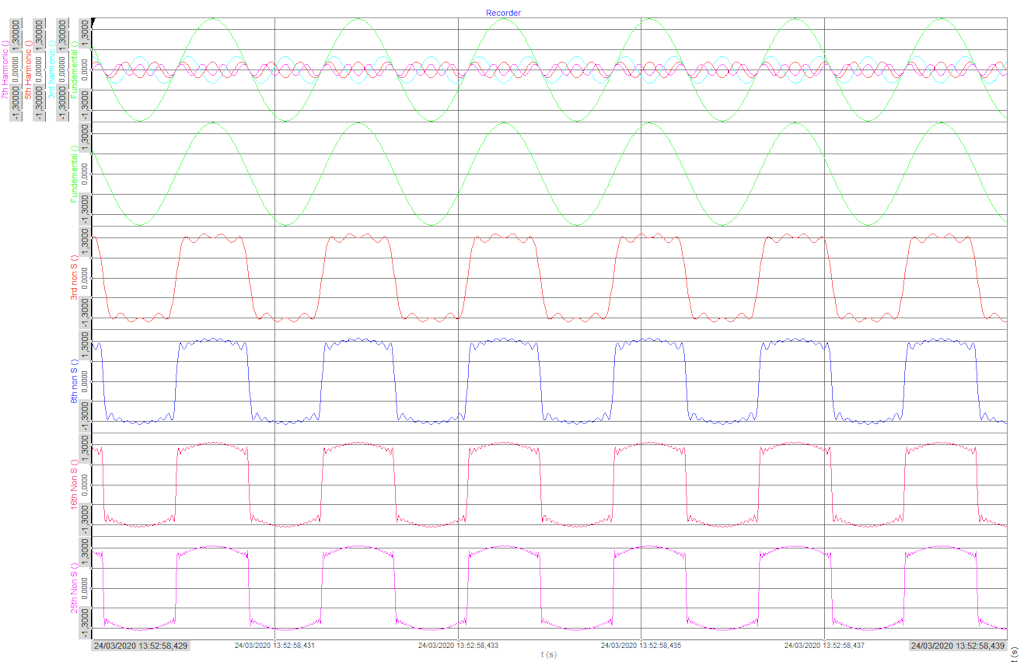
Task: Click the 0,0000 midpoint of the 8th non S axis
Action: pos(85,381)
